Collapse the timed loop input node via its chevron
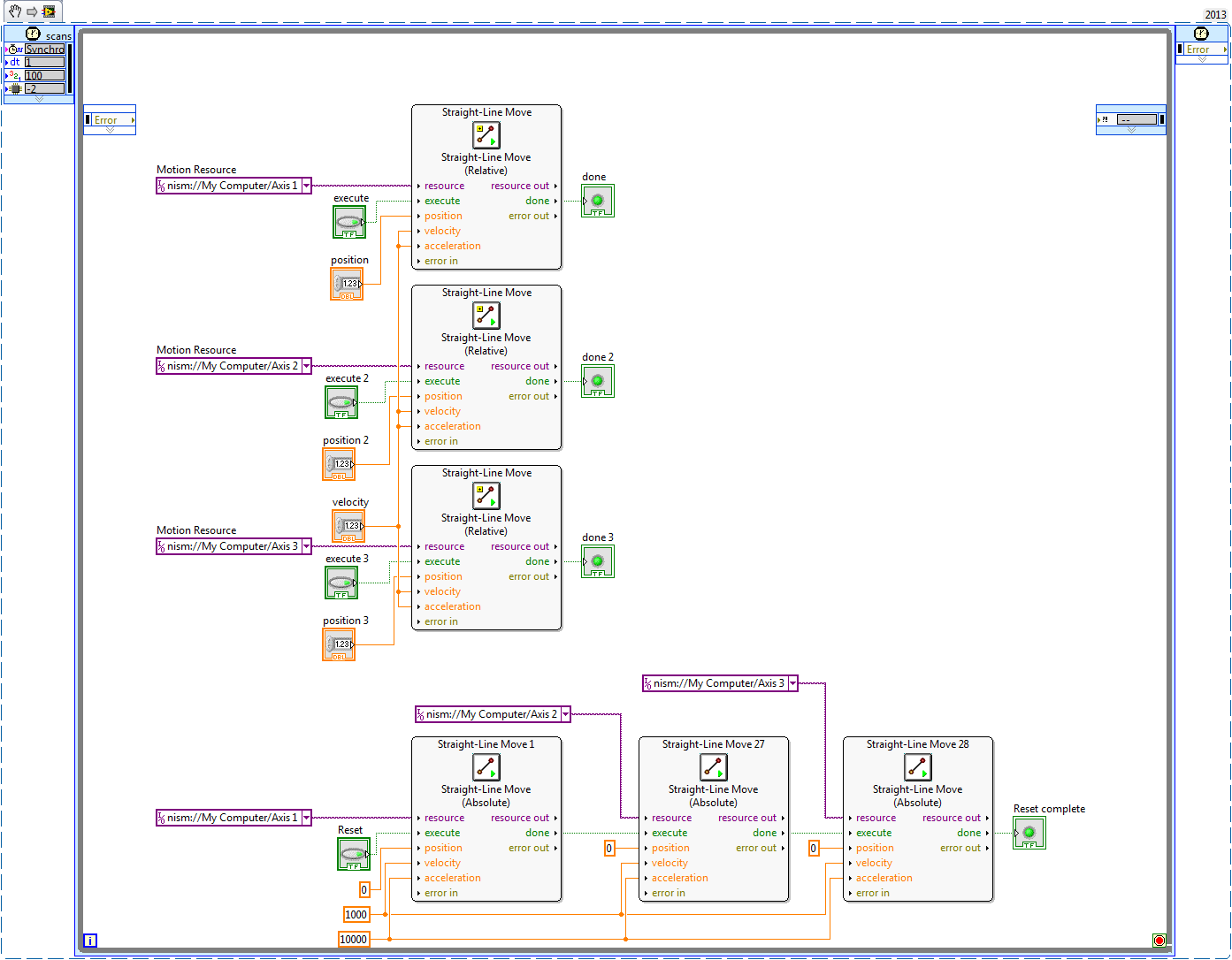 pyautogui.click(x=37, y=99)
